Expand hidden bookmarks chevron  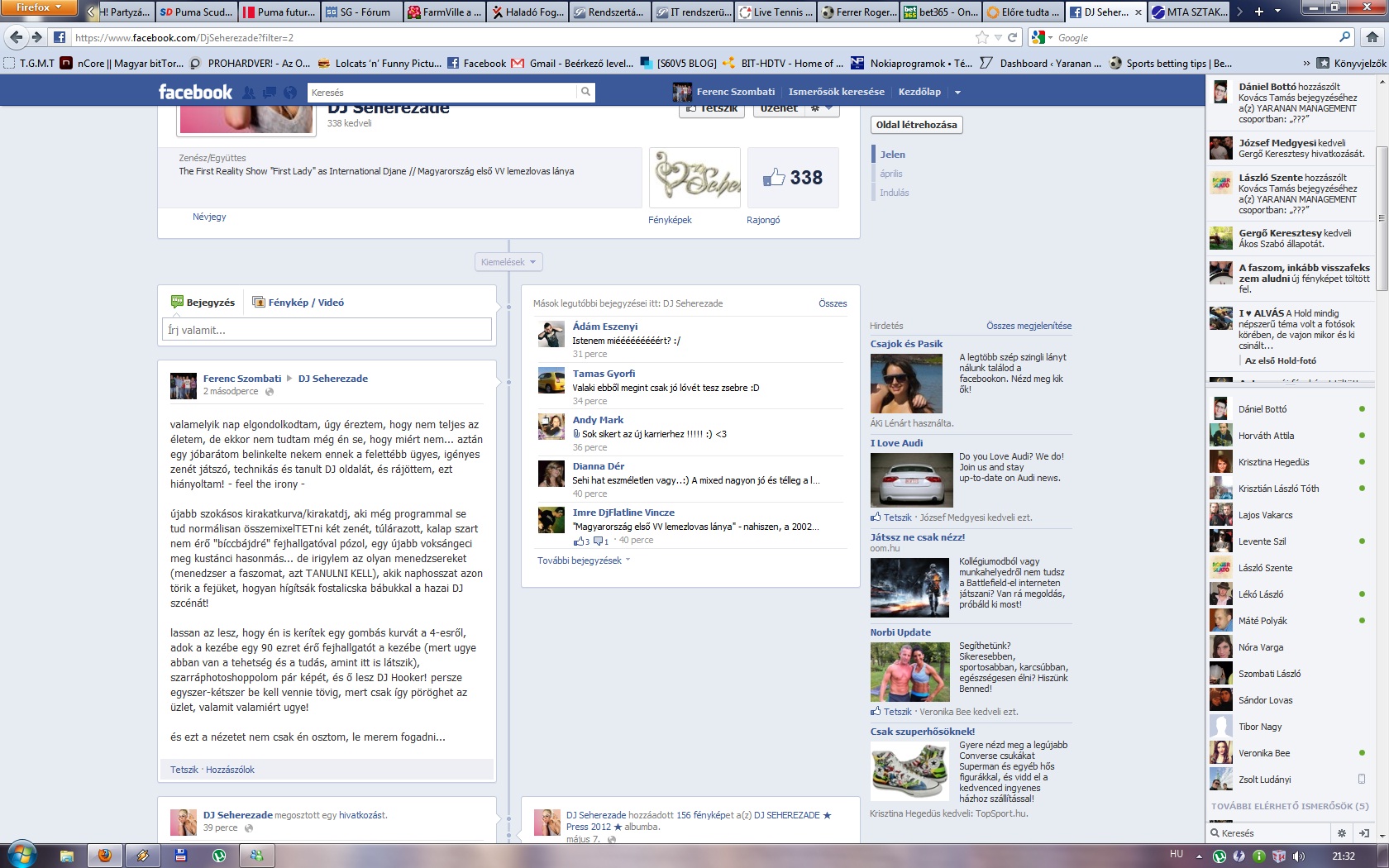pyautogui.click(x=1306, y=63)
